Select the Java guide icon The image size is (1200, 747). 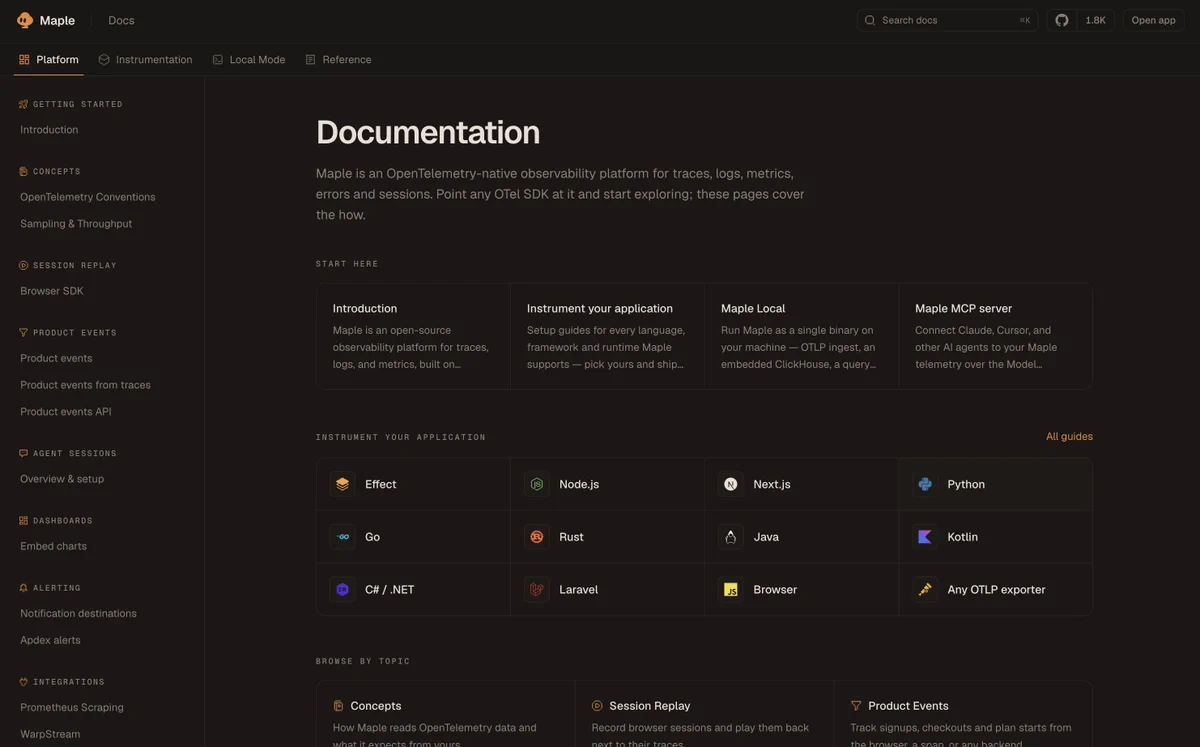point(731,537)
